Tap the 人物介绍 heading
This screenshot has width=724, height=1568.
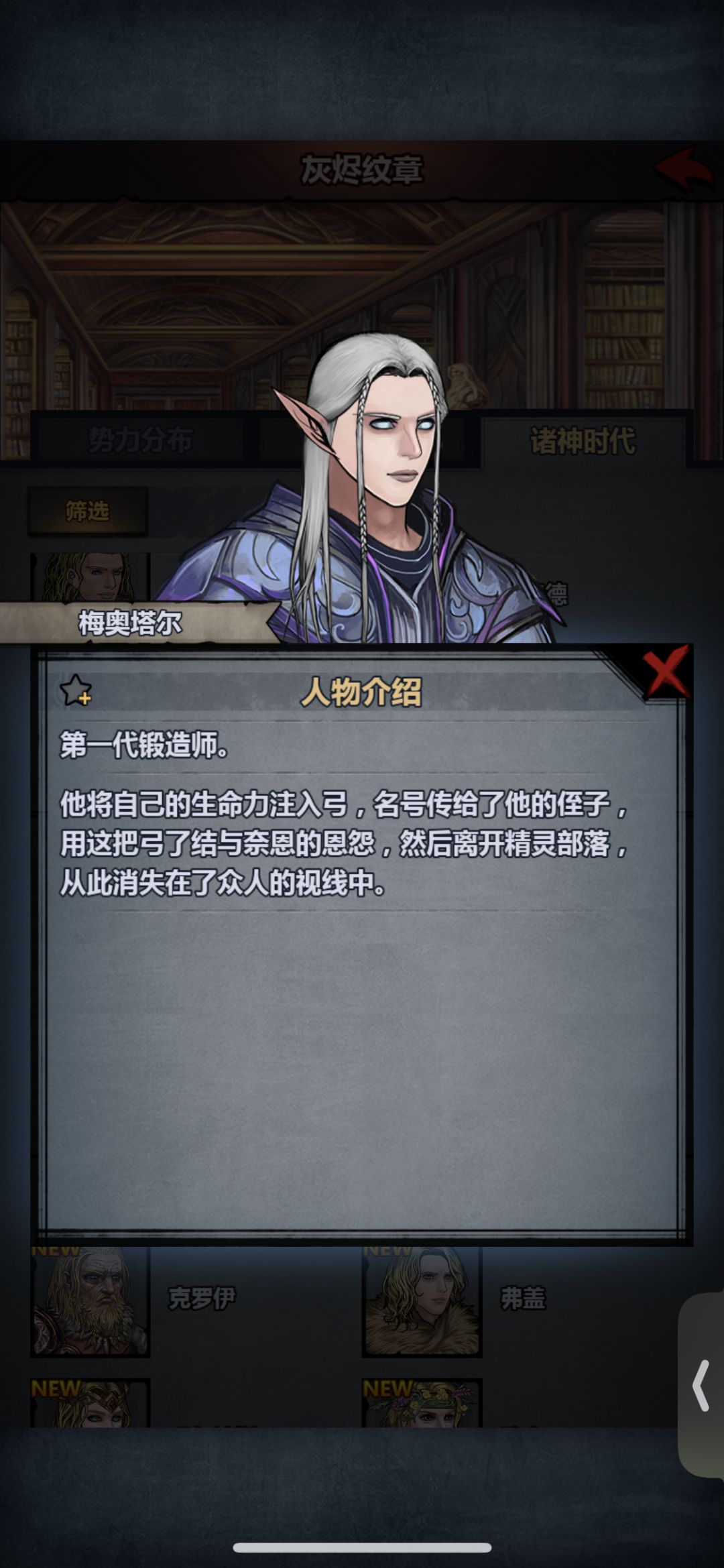[x=361, y=691]
